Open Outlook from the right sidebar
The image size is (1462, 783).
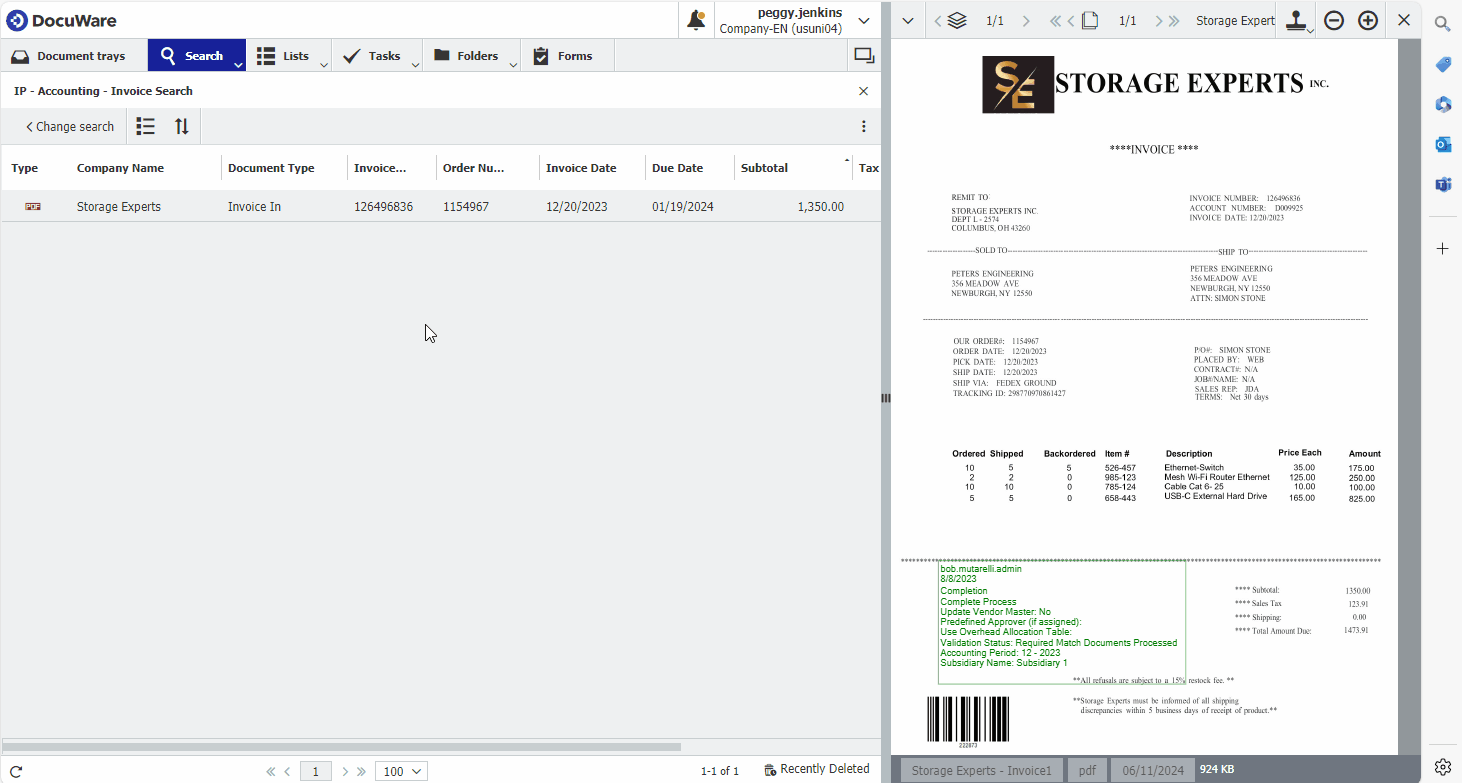(x=1443, y=144)
